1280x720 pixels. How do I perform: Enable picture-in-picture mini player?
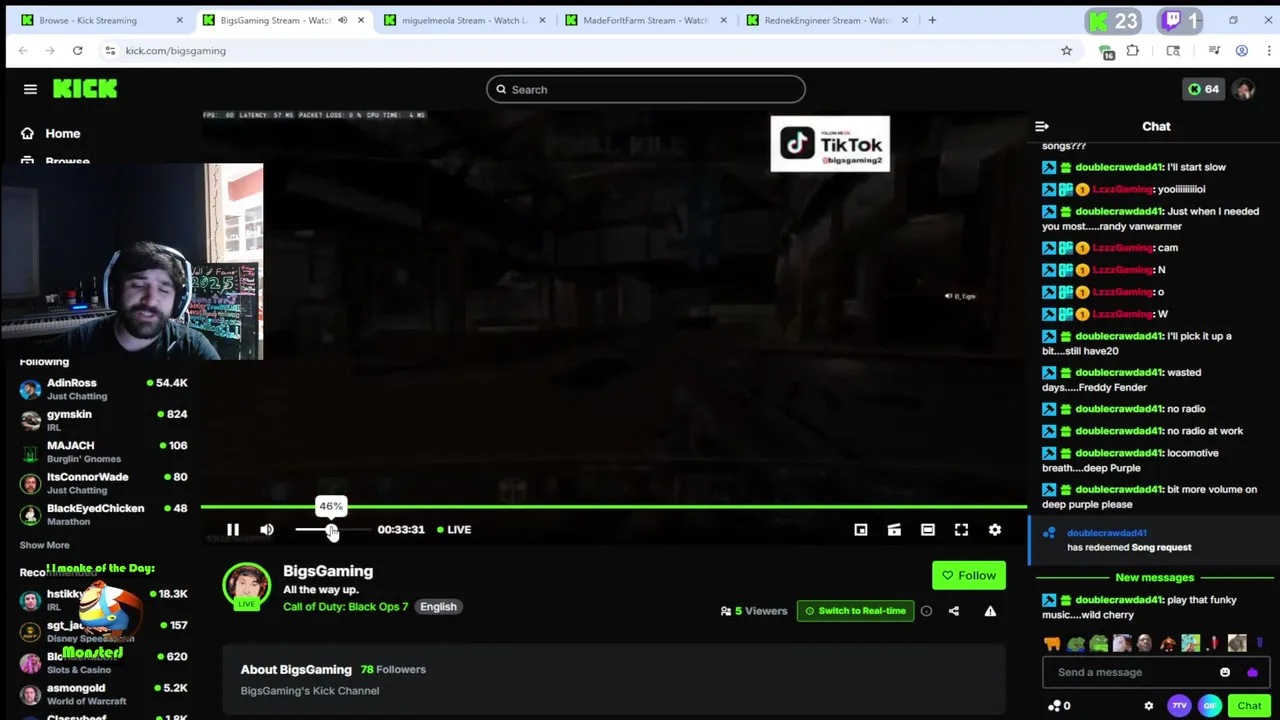click(x=860, y=529)
